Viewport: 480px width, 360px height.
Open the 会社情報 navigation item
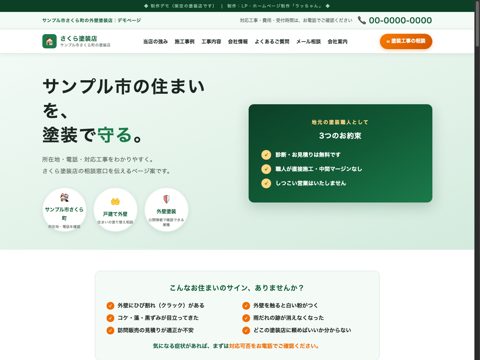[238, 42]
